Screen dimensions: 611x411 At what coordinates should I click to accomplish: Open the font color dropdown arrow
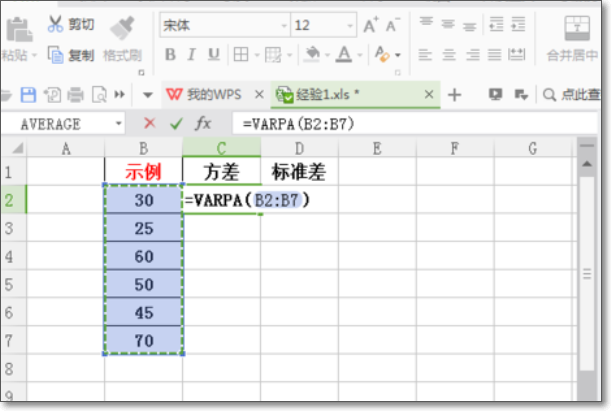click(x=359, y=55)
